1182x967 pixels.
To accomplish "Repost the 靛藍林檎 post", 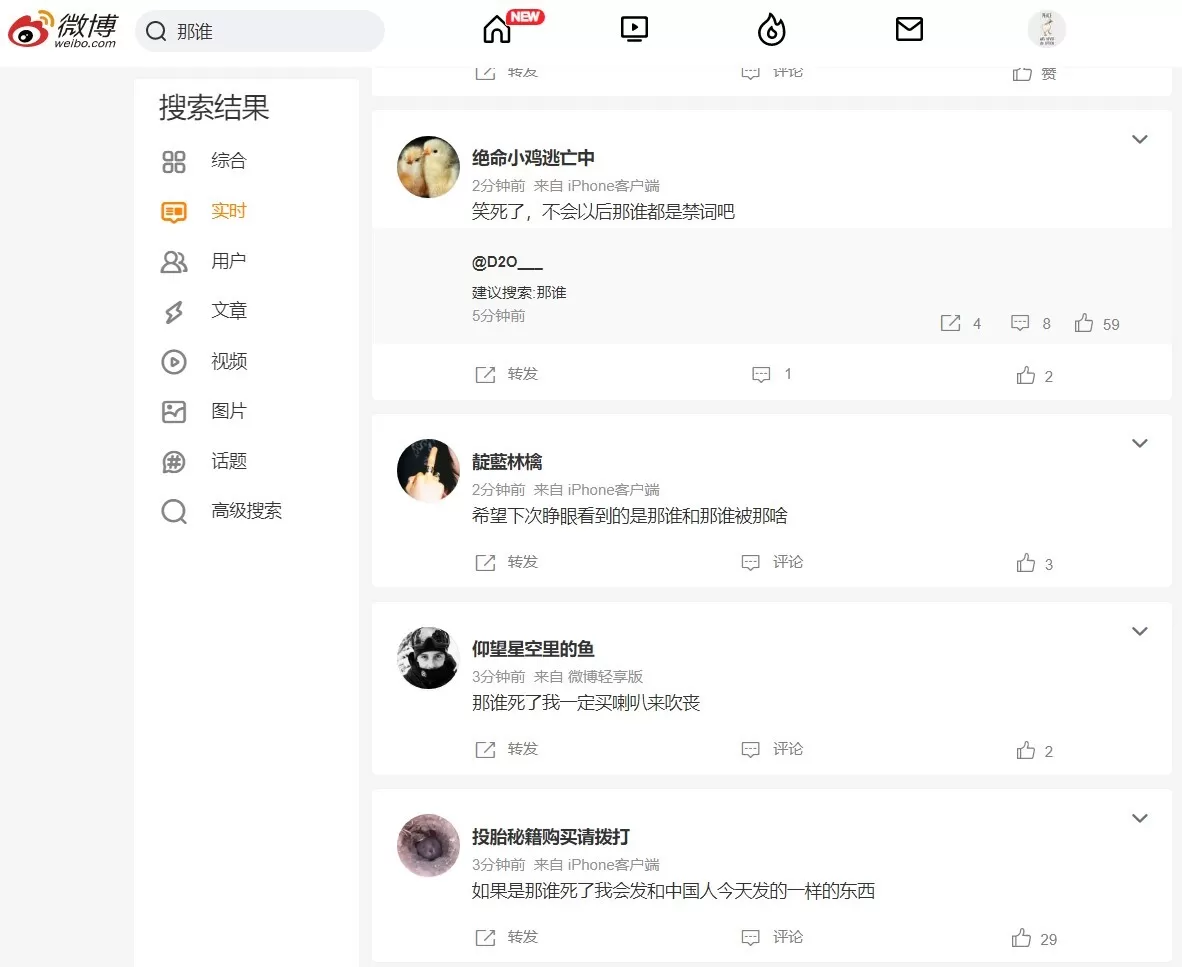I will pyautogui.click(x=507, y=562).
